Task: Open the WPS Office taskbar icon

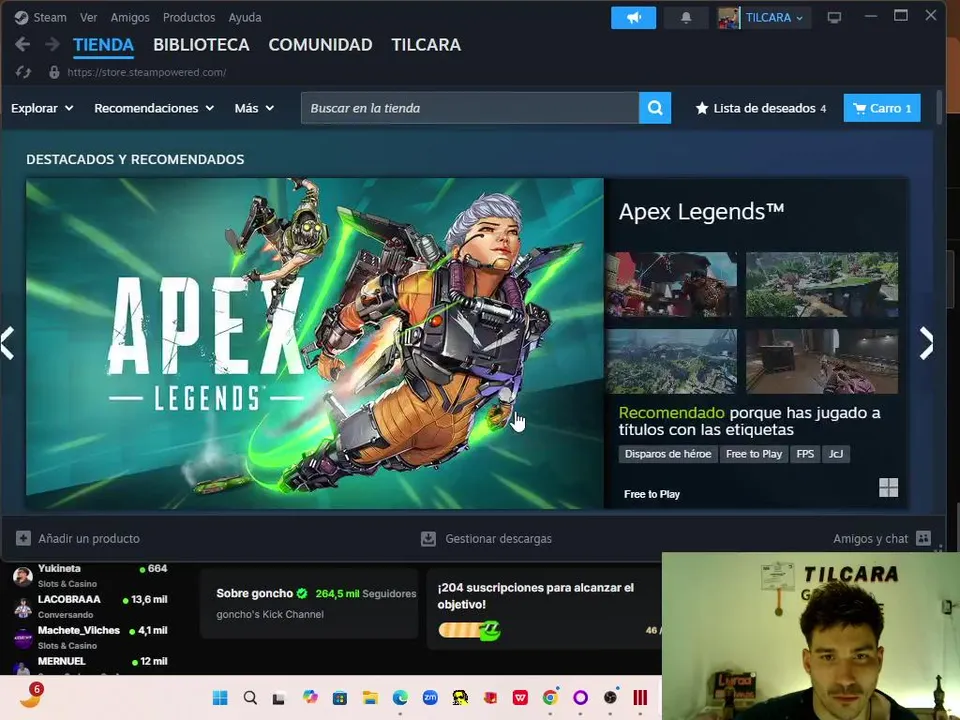Action: coord(520,697)
